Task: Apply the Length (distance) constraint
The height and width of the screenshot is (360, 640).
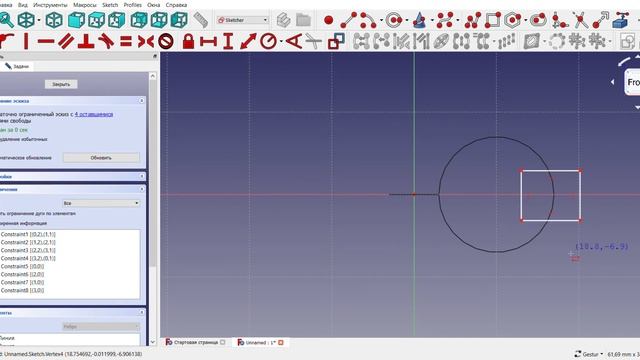Action: [x=248, y=41]
